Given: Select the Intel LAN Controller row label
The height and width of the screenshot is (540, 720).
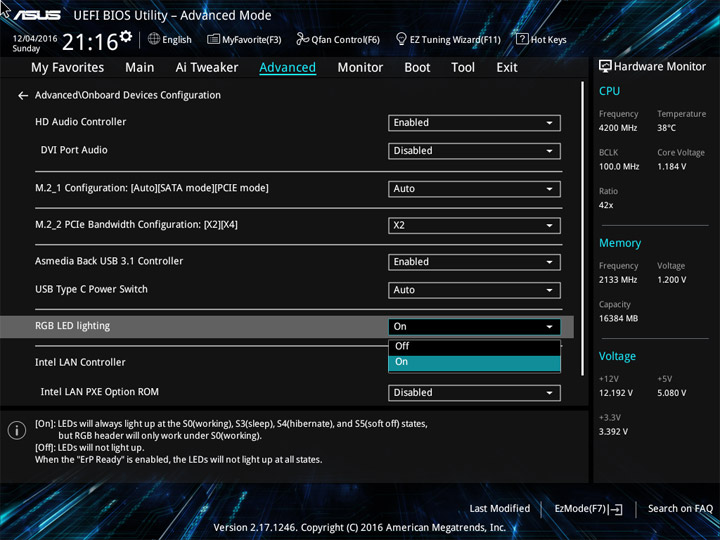Looking at the screenshot, I should pyautogui.click(x=80, y=362).
